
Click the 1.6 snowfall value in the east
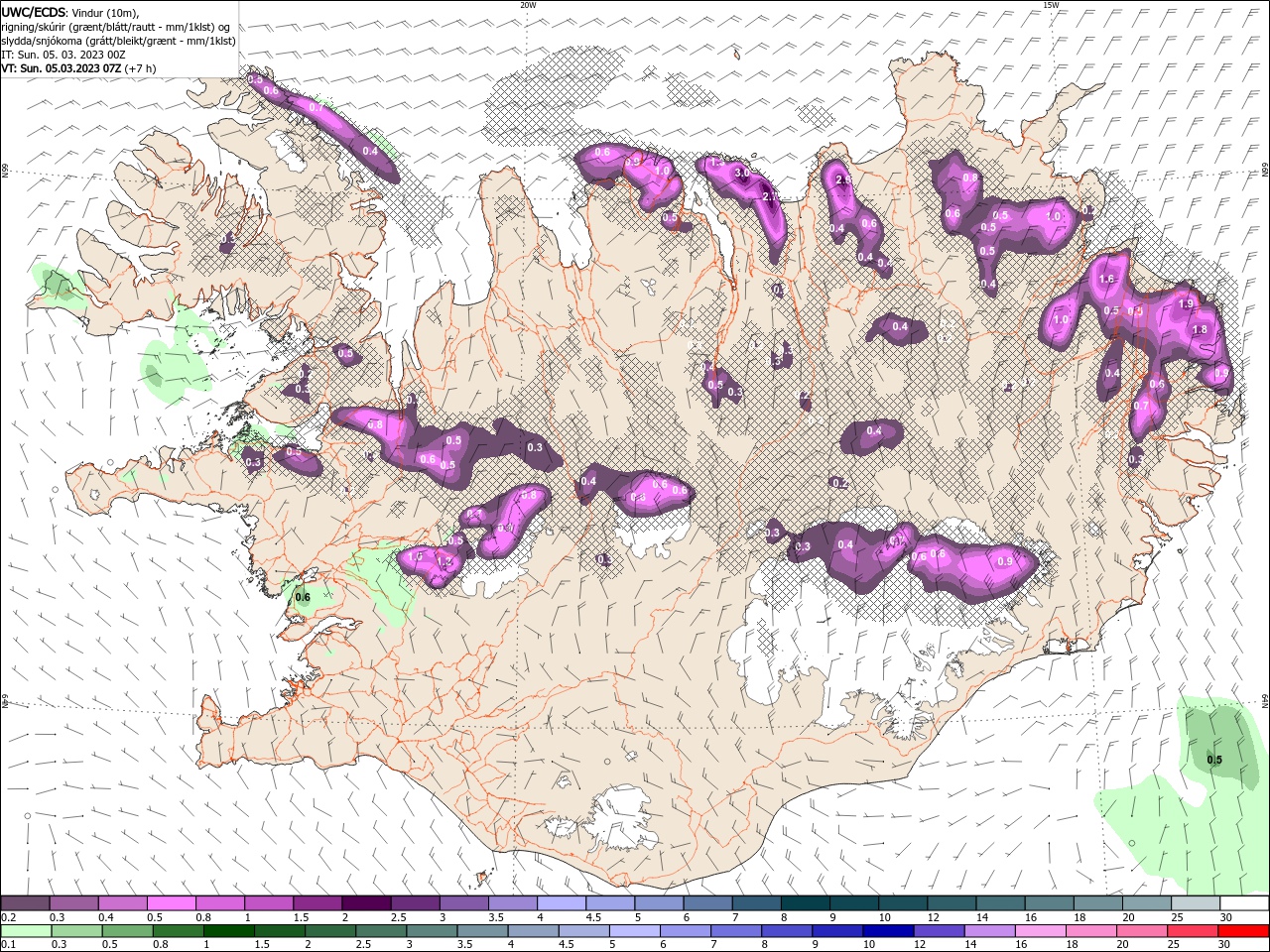[1107, 280]
